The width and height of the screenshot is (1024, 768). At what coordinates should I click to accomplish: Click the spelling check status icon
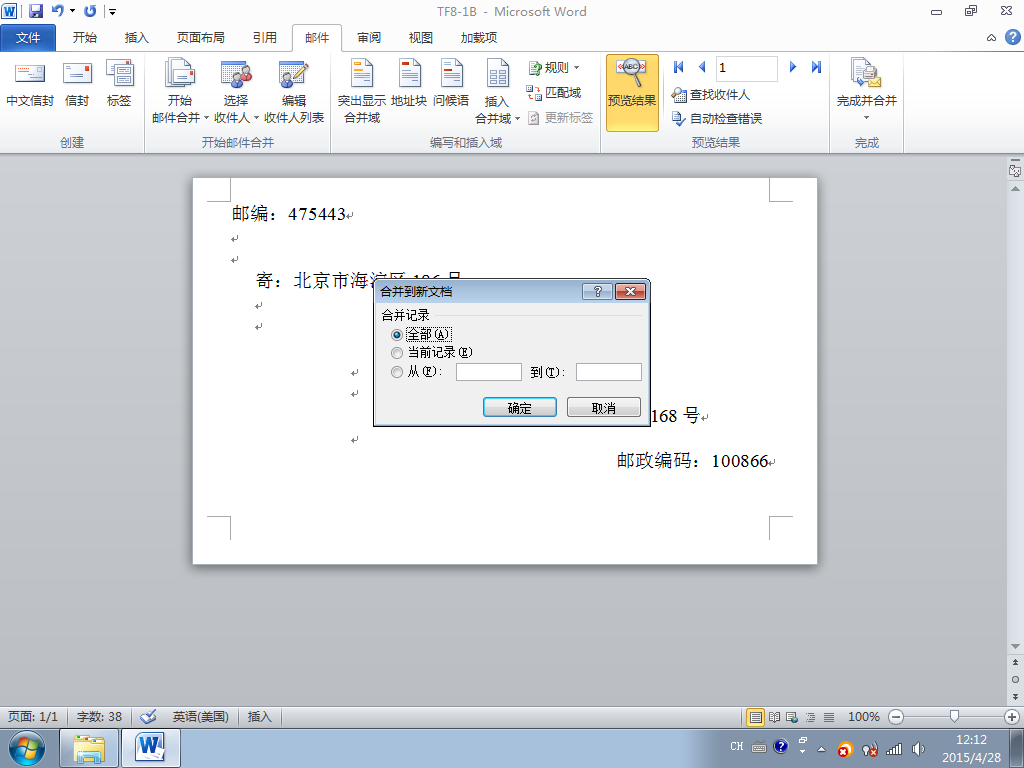pyautogui.click(x=148, y=716)
